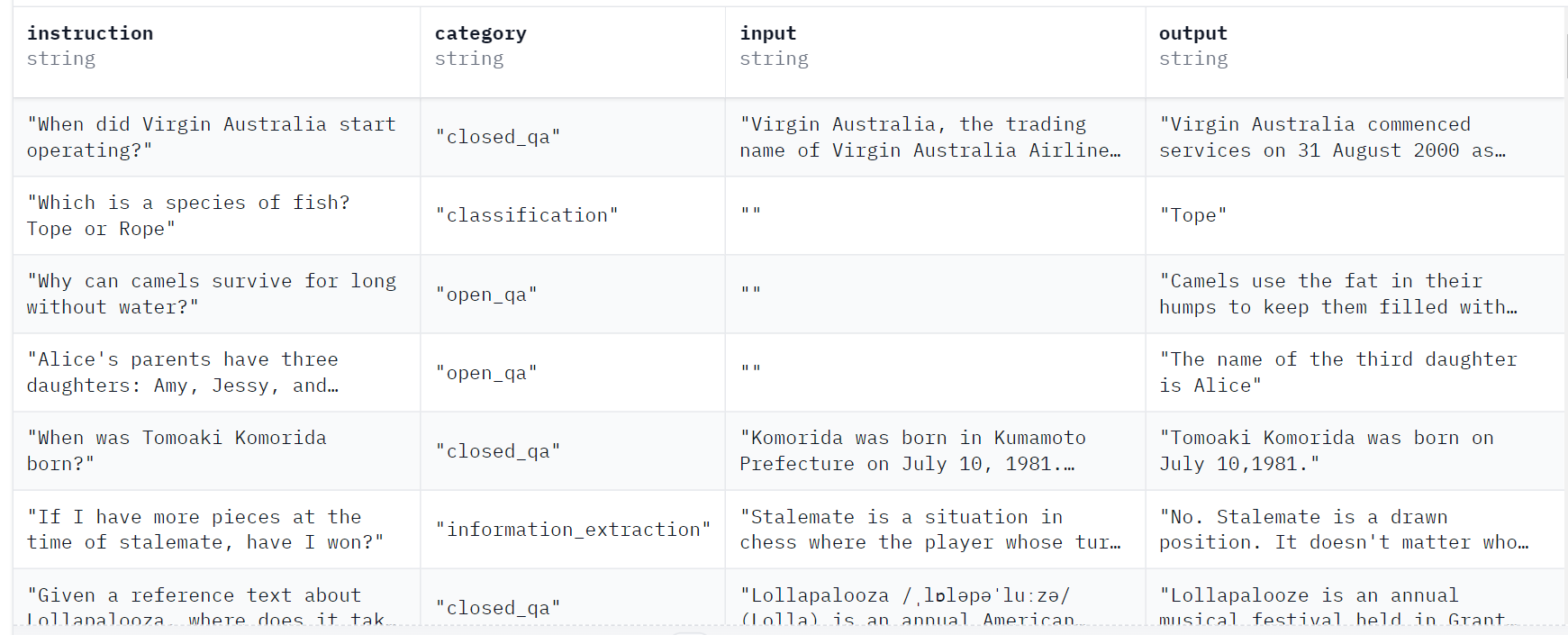This screenshot has height=635, width=1568.
Task: Select Alice's parents have three daughters cell
Action: [x=216, y=372]
